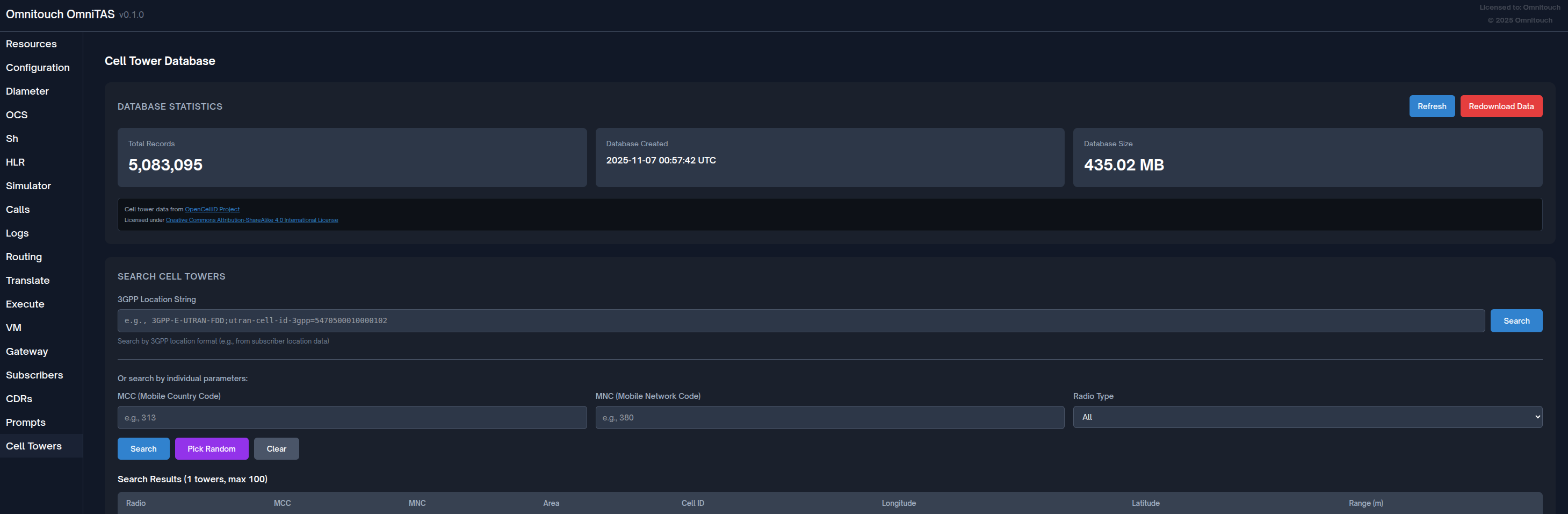1568x514 pixels.
Task: Open the Radio Type dropdown
Action: (x=1306, y=417)
